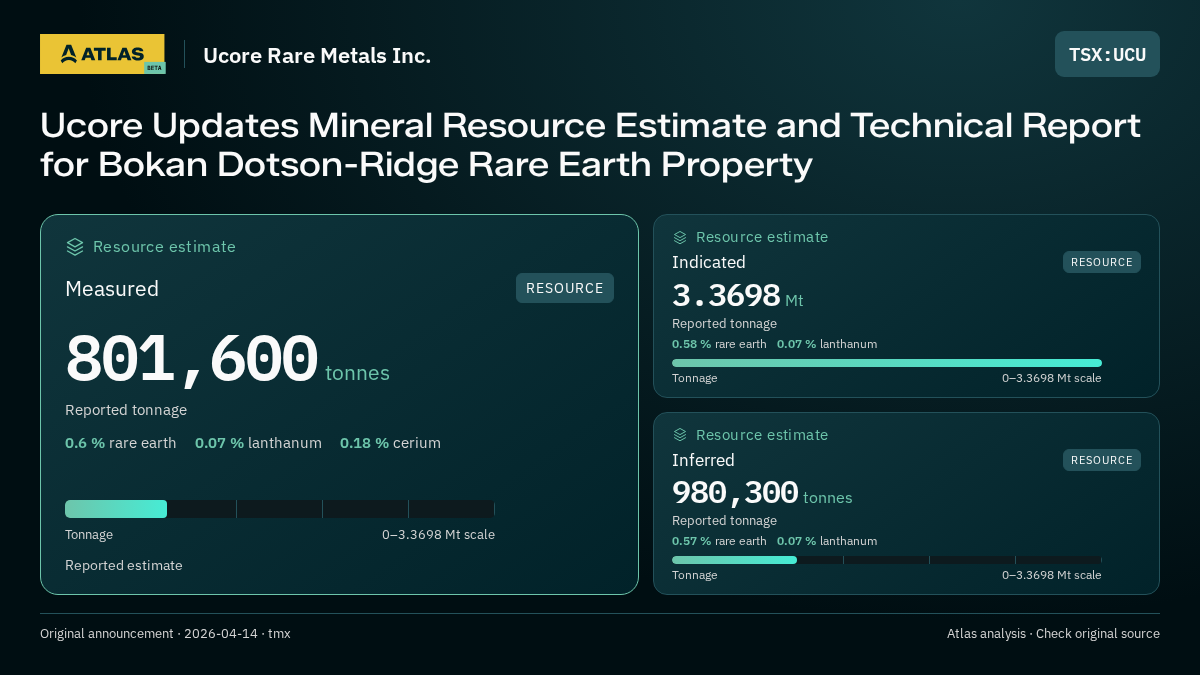Click the Inferred tonnage progress bar

(x=887, y=560)
